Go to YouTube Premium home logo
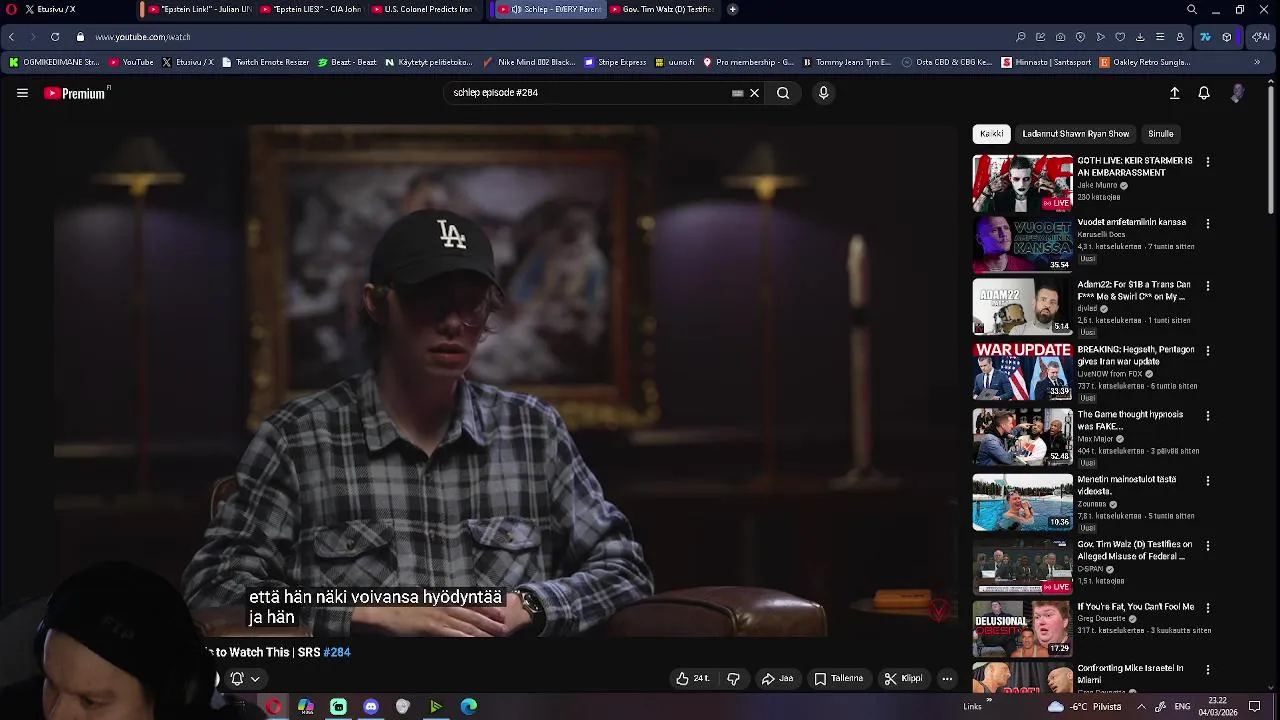1280x720 pixels. click(75, 93)
